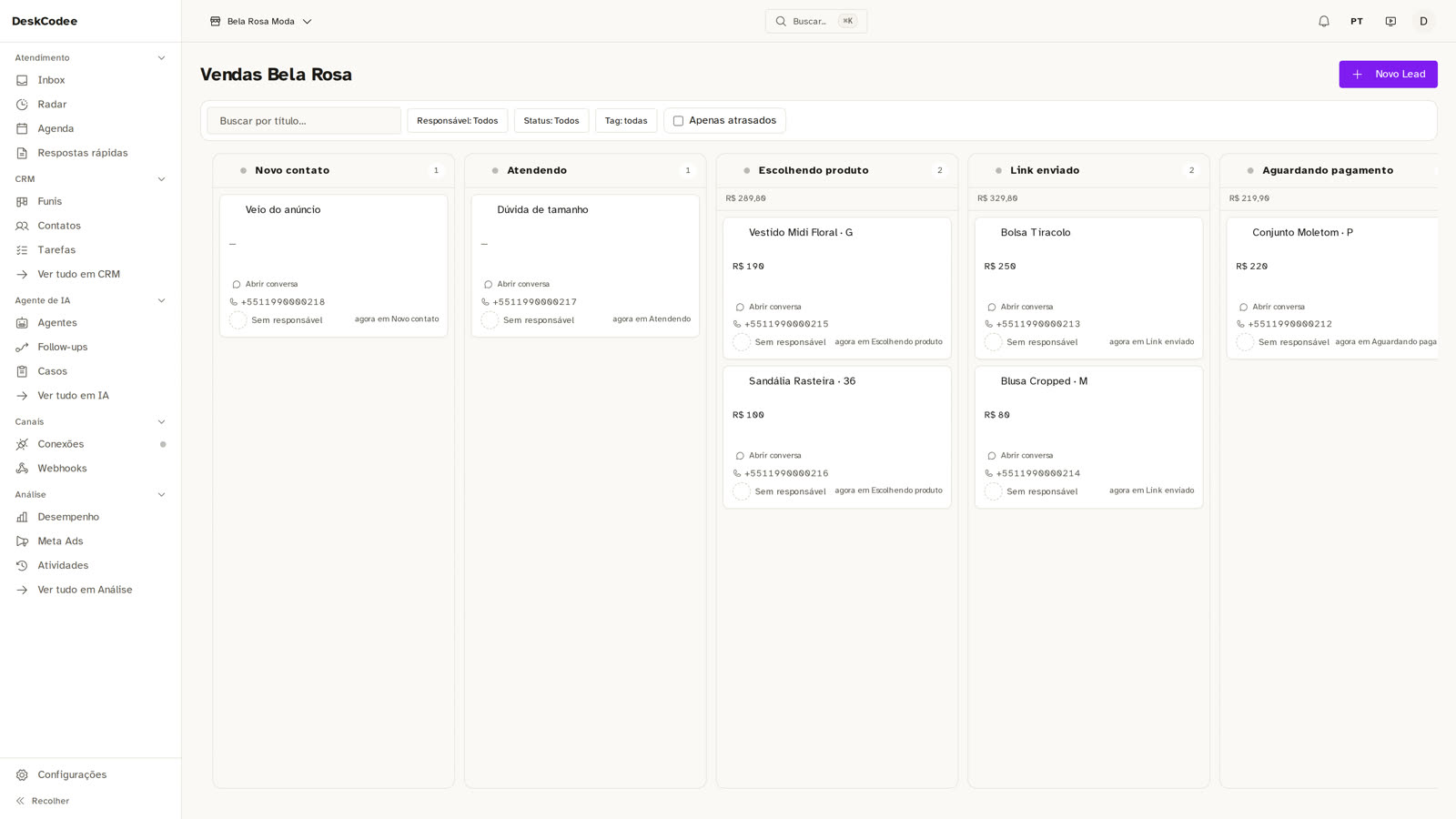Image resolution: width=1456 pixels, height=819 pixels.
Task: Switch language via PT button
Action: (1357, 21)
